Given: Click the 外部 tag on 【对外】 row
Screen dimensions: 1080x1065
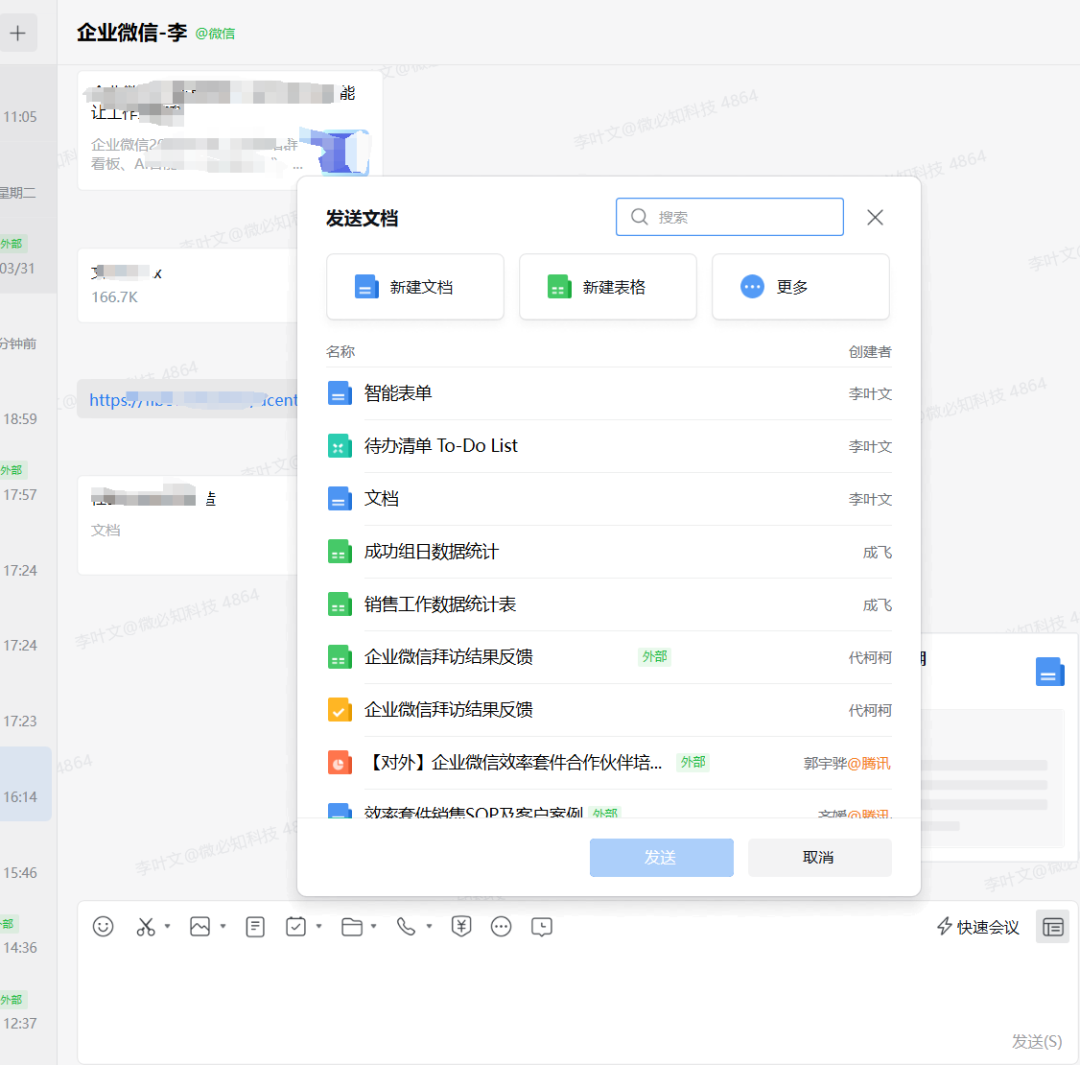Looking at the screenshot, I should [692, 762].
